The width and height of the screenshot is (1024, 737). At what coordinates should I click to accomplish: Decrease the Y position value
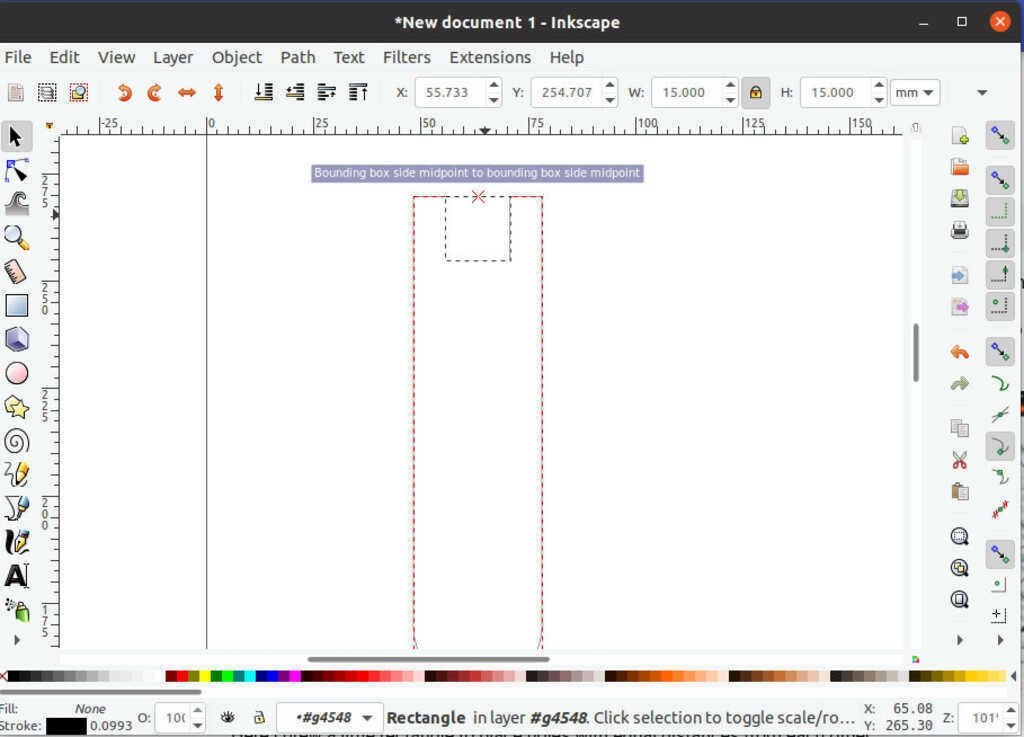(609, 100)
